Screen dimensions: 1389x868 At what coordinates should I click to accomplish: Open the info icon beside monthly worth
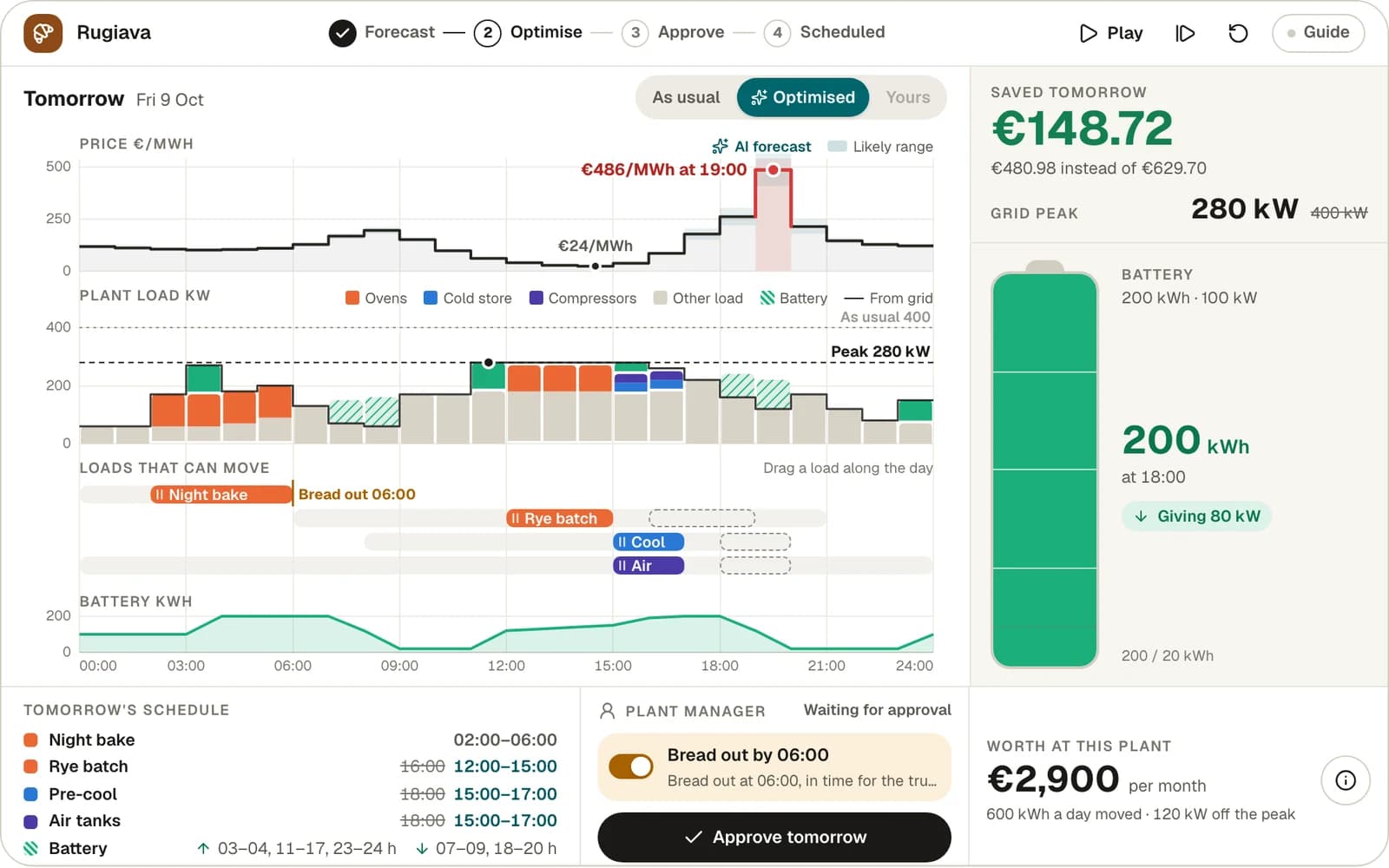click(1346, 780)
